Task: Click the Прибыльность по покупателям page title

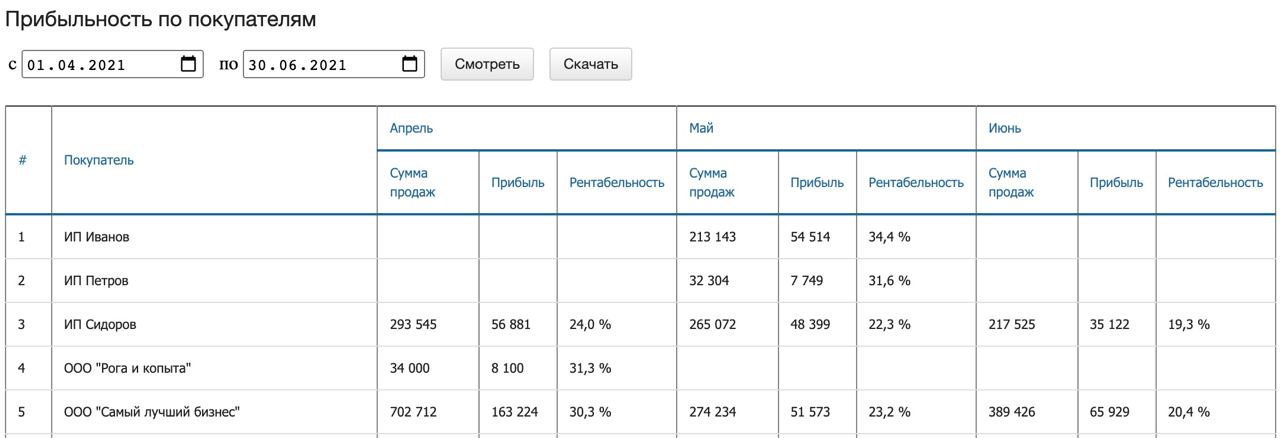Action: click(160, 19)
